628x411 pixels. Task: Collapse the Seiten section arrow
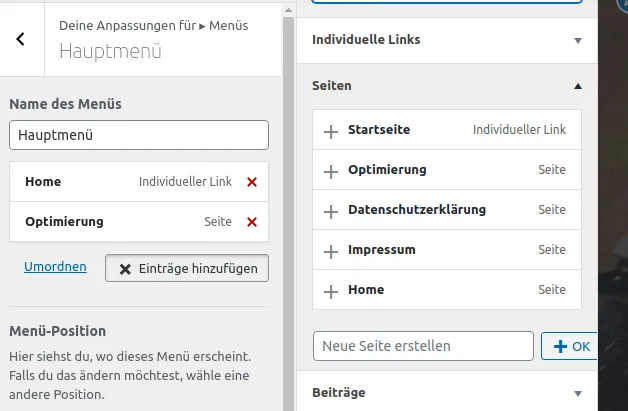click(578, 86)
